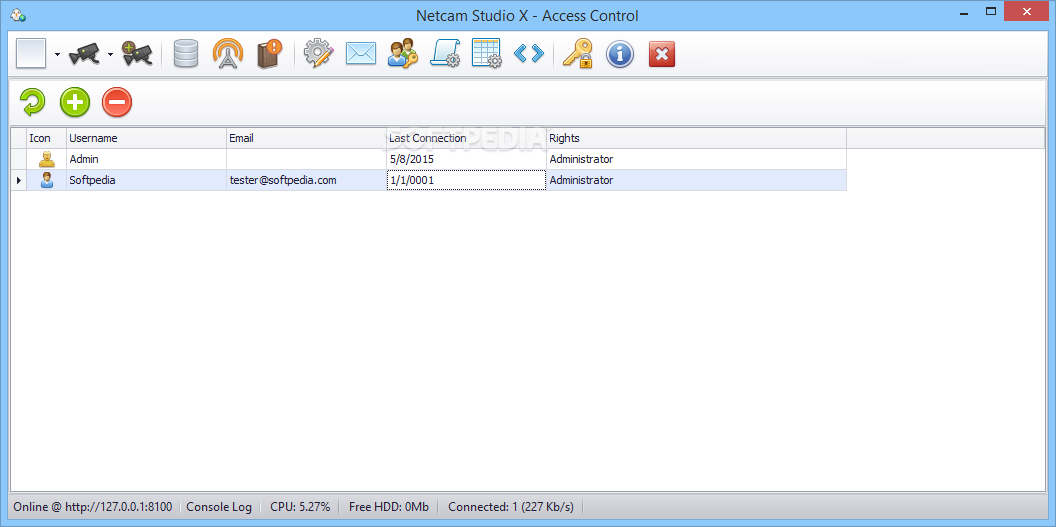Open the layout button dropdown arrow
Screen dimensions: 1056x527
(57, 54)
